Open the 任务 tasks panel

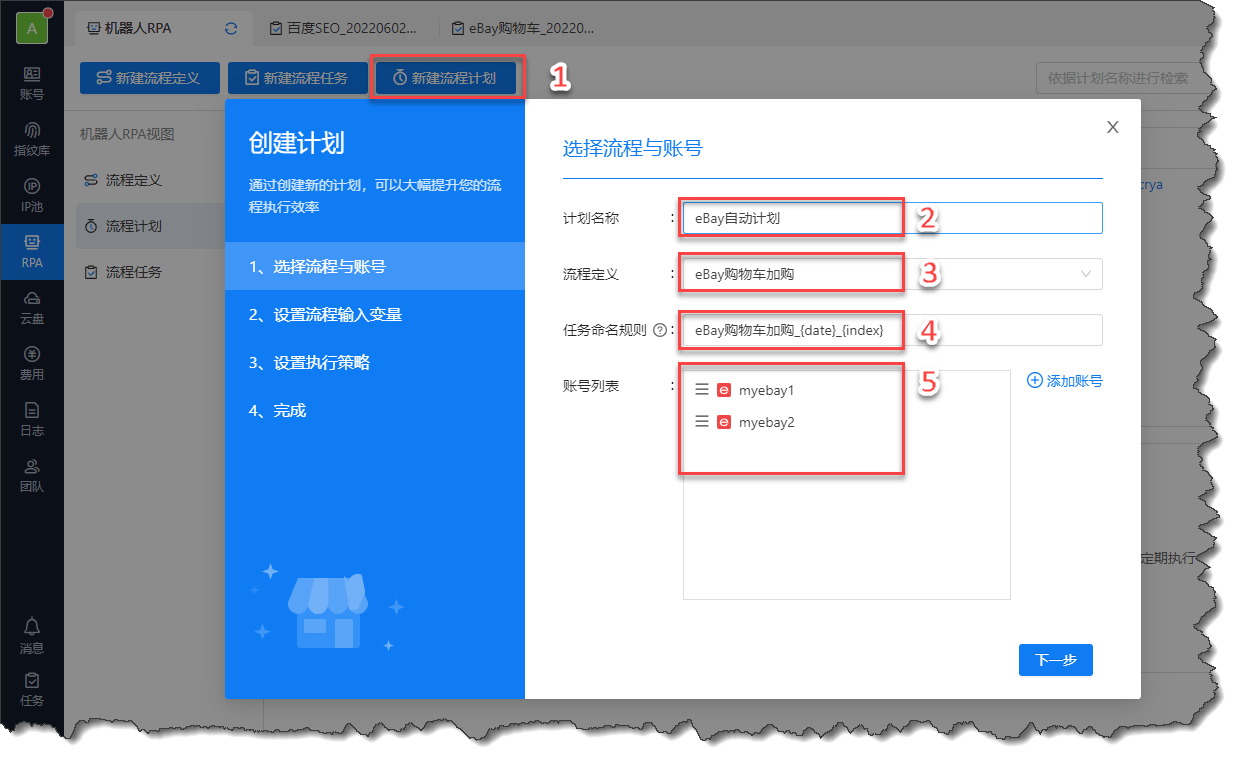pyautogui.click(x=32, y=688)
